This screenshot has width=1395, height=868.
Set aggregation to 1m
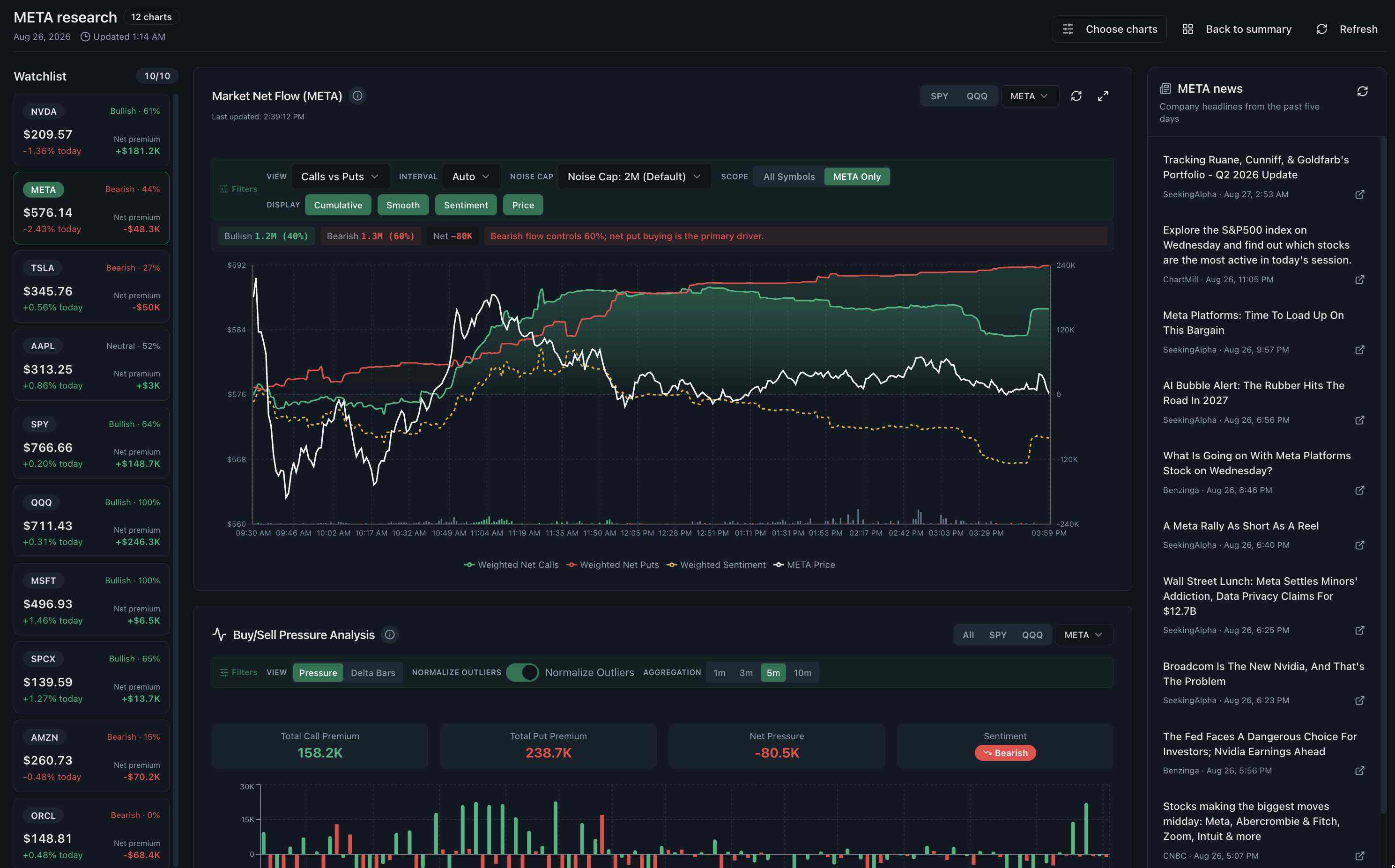coord(719,672)
